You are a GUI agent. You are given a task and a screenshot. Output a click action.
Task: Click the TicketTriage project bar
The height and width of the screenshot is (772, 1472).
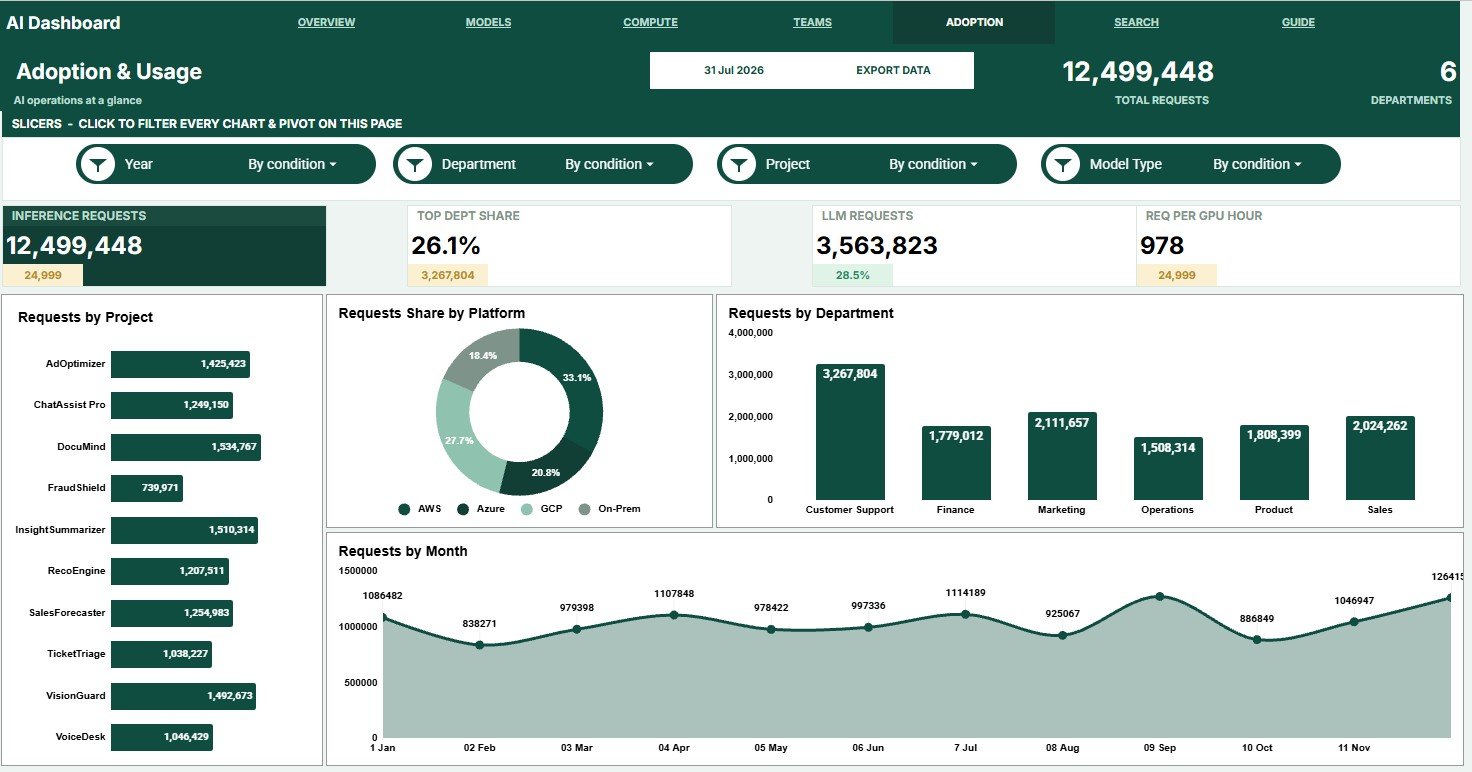pos(161,654)
